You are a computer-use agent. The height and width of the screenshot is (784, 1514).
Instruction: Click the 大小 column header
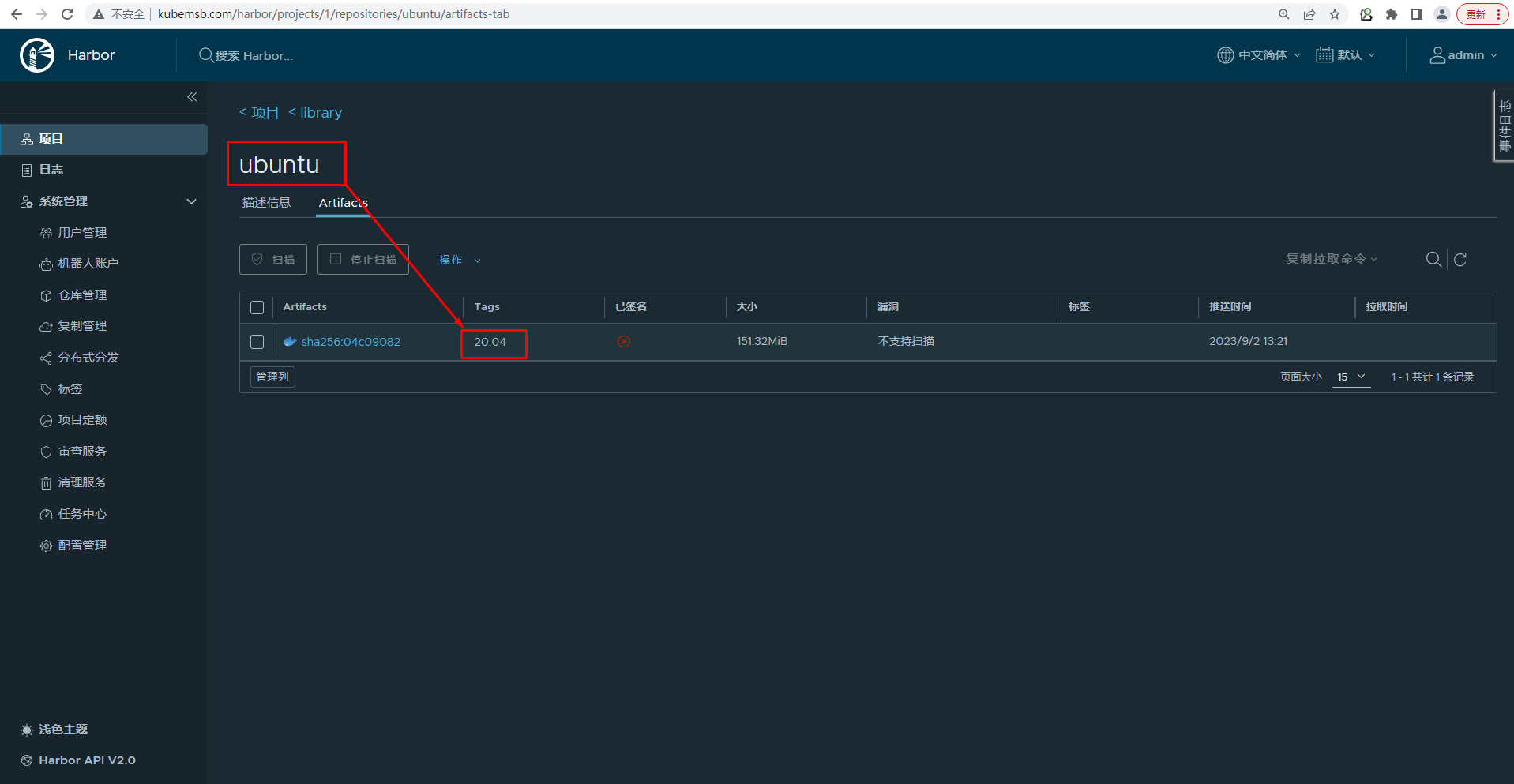tap(747, 307)
